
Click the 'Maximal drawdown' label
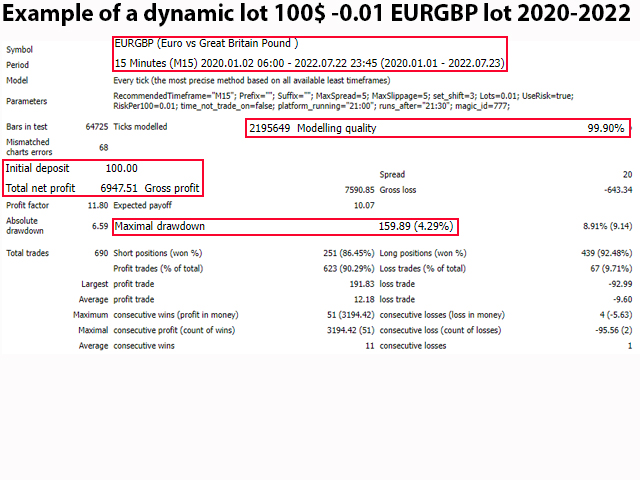[160, 226]
